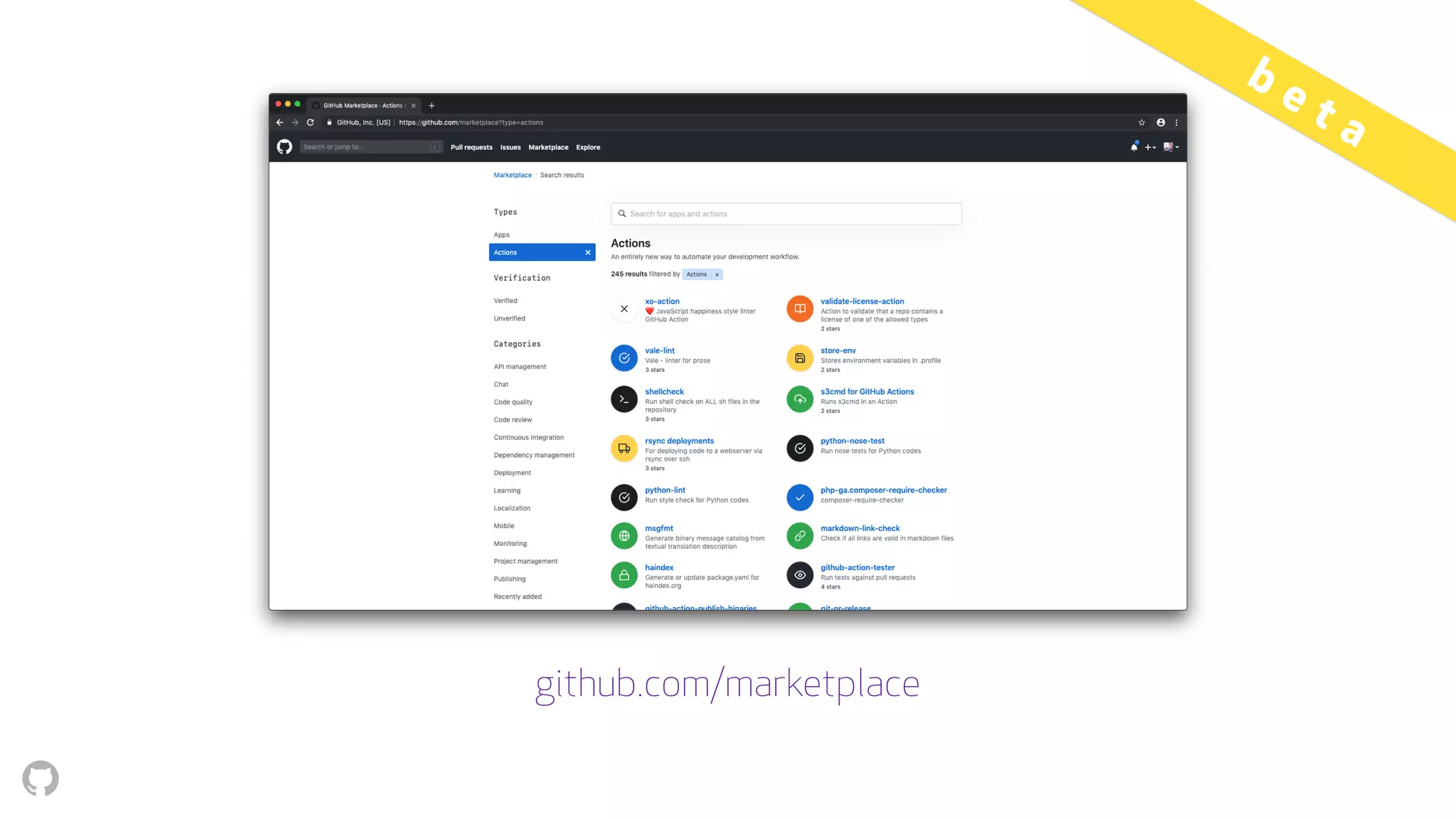Open Marketplace in the header nav
Screen dimensions: 1456x819
(548, 147)
